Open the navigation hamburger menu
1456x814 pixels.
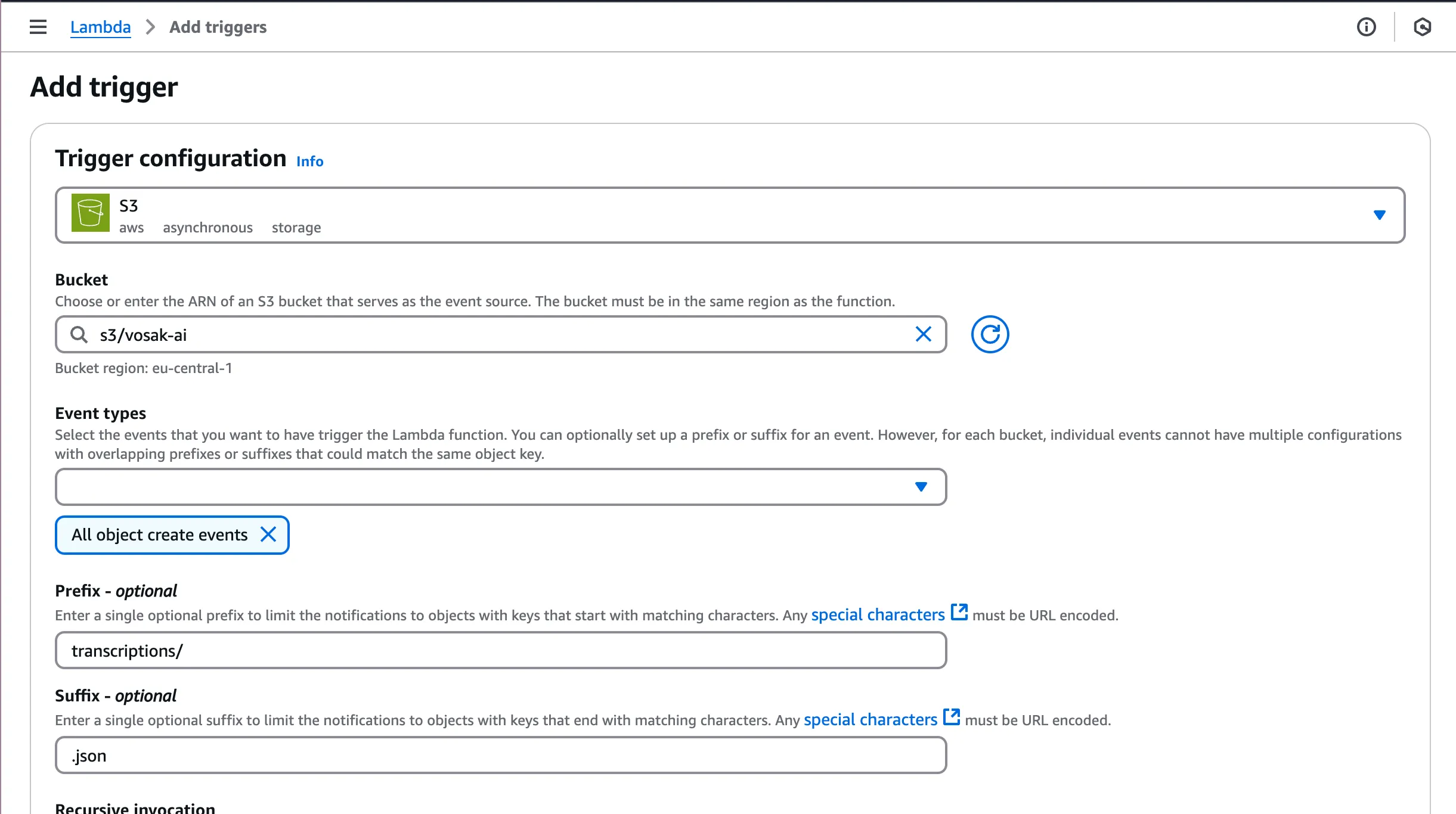point(38,26)
